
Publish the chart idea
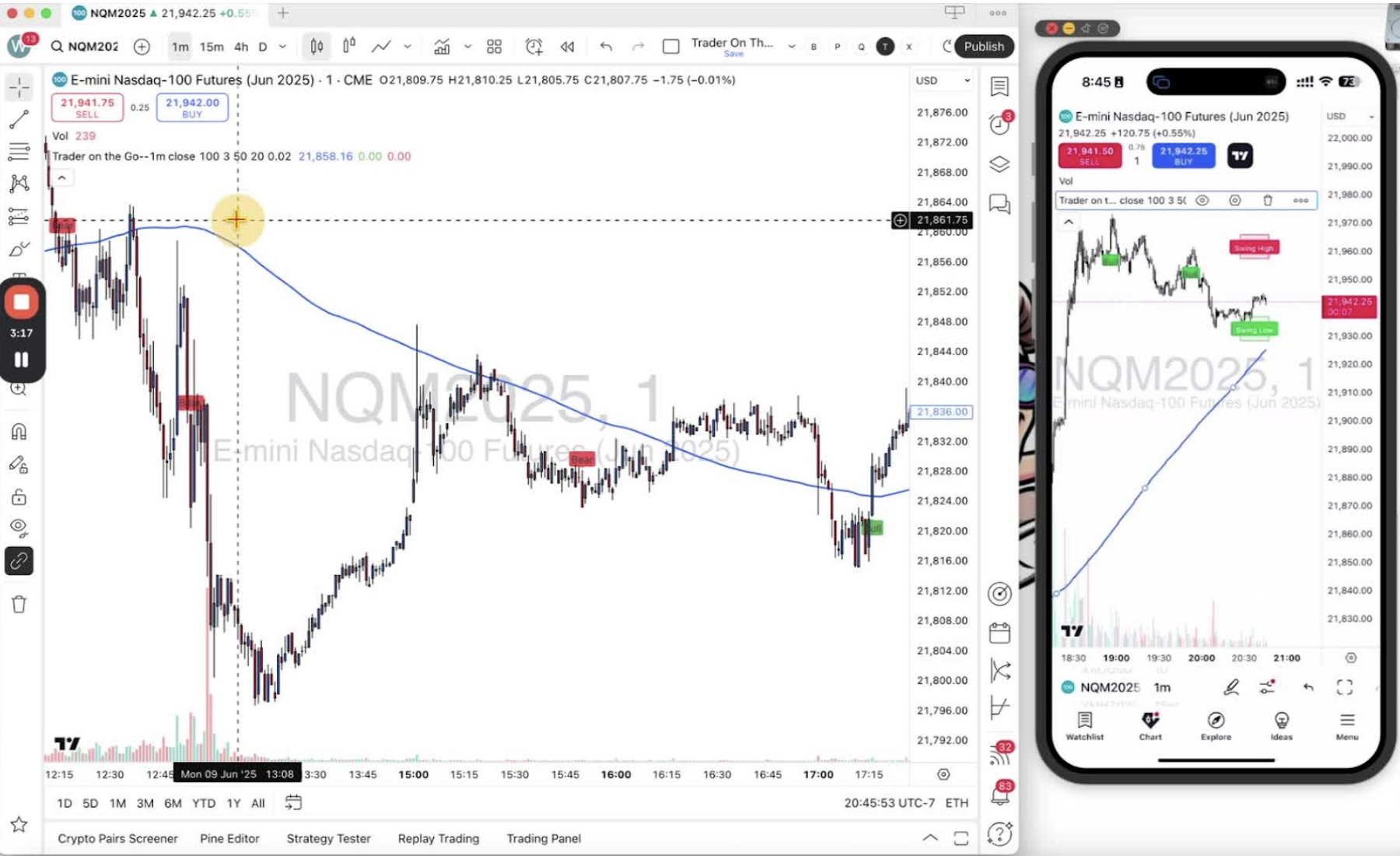pyautogui.click(x=984, y=47)
